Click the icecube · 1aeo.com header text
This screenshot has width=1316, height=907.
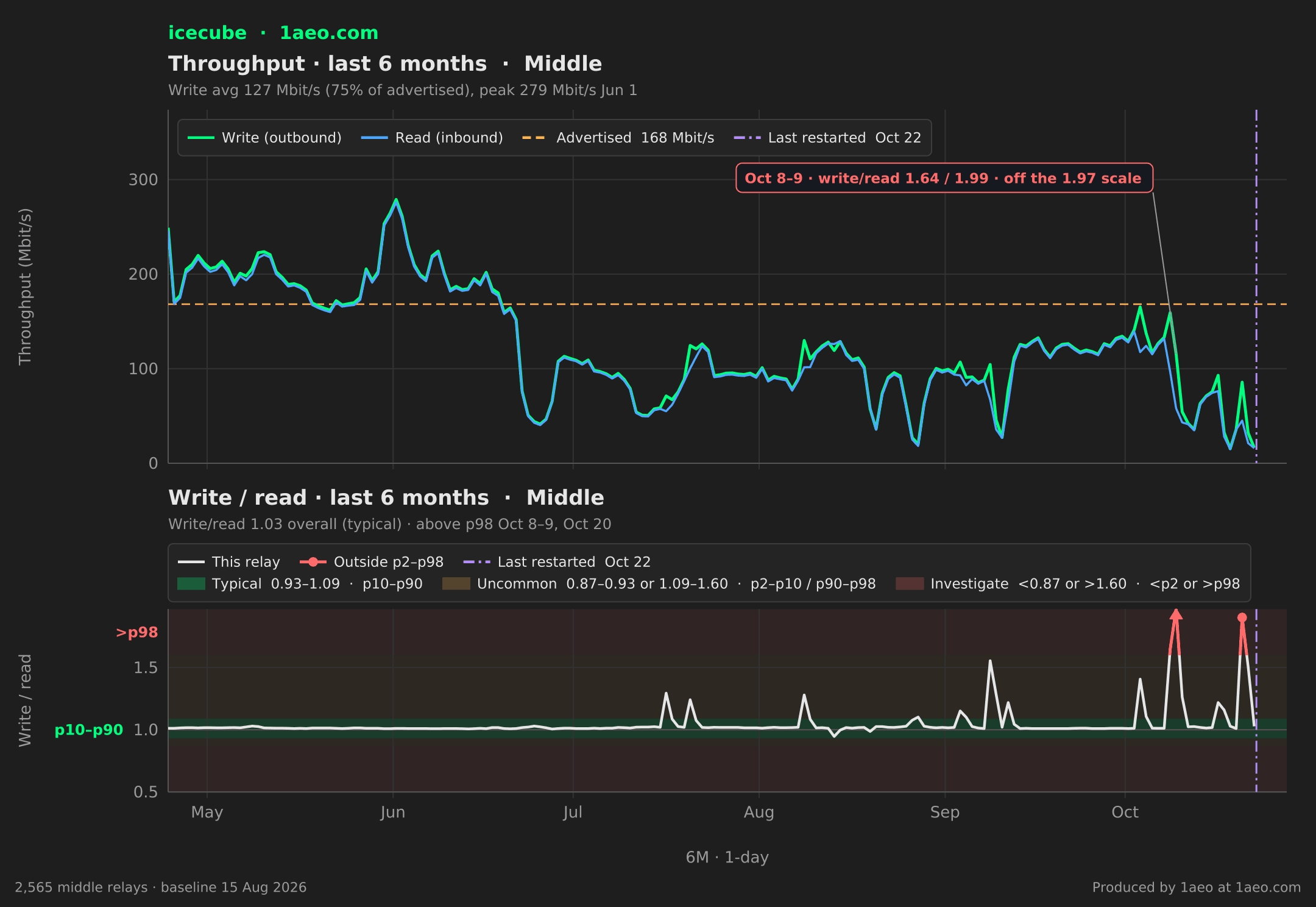click(x=273, y=33)
